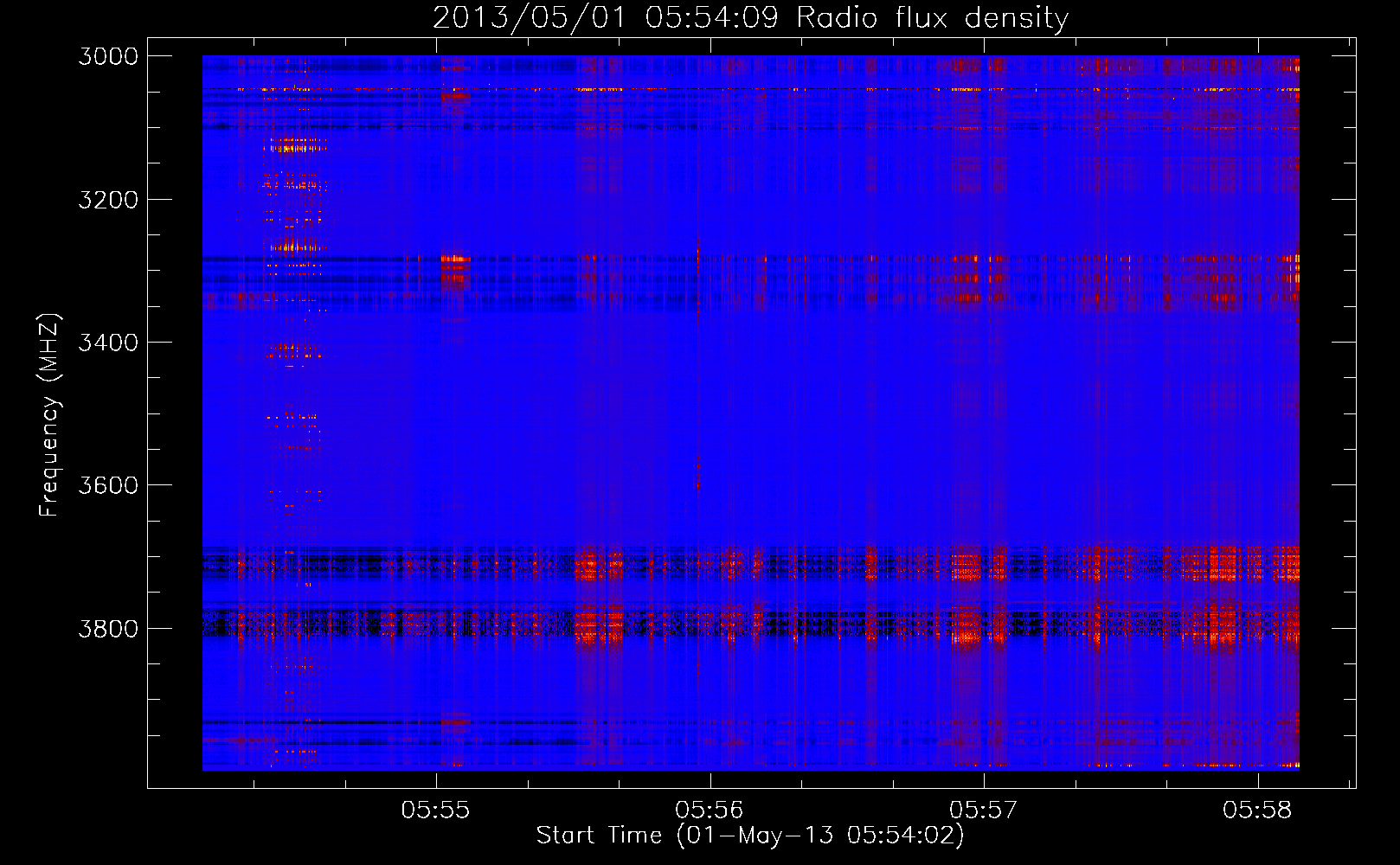
Task: Click the '3000' frequency axis label
Action: tap(108, 56)
